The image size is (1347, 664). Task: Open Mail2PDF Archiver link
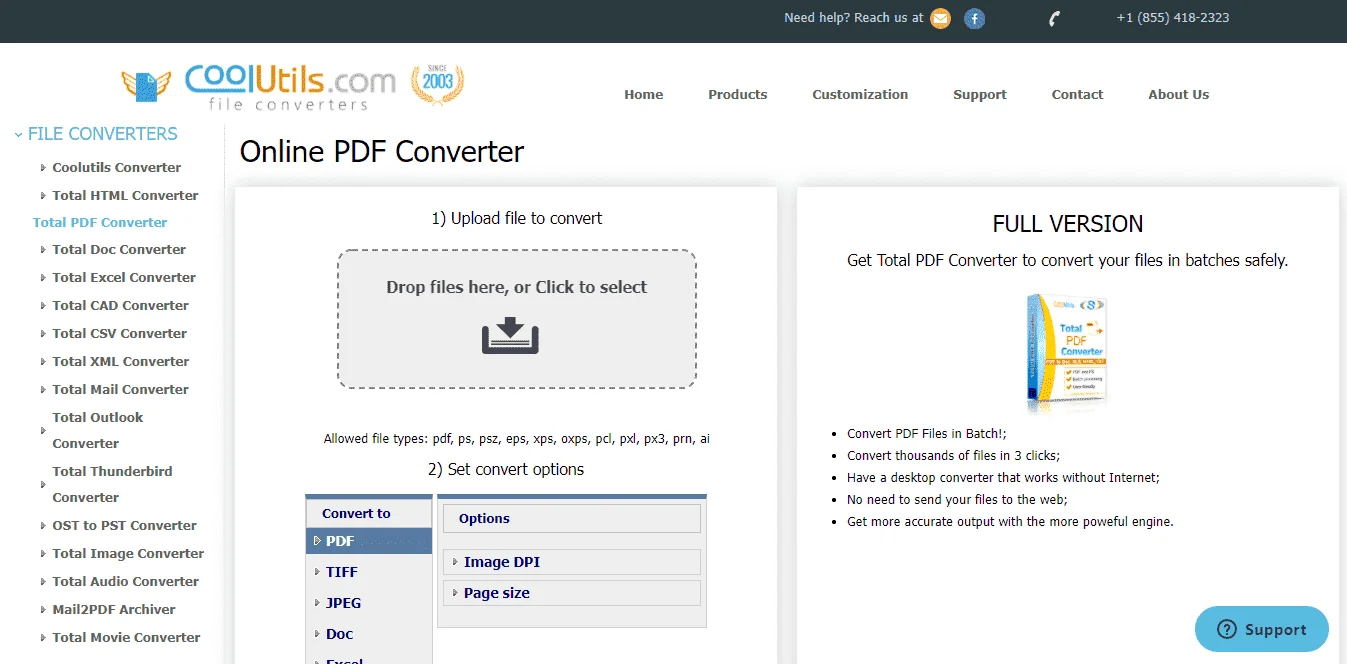click(114, 610)
